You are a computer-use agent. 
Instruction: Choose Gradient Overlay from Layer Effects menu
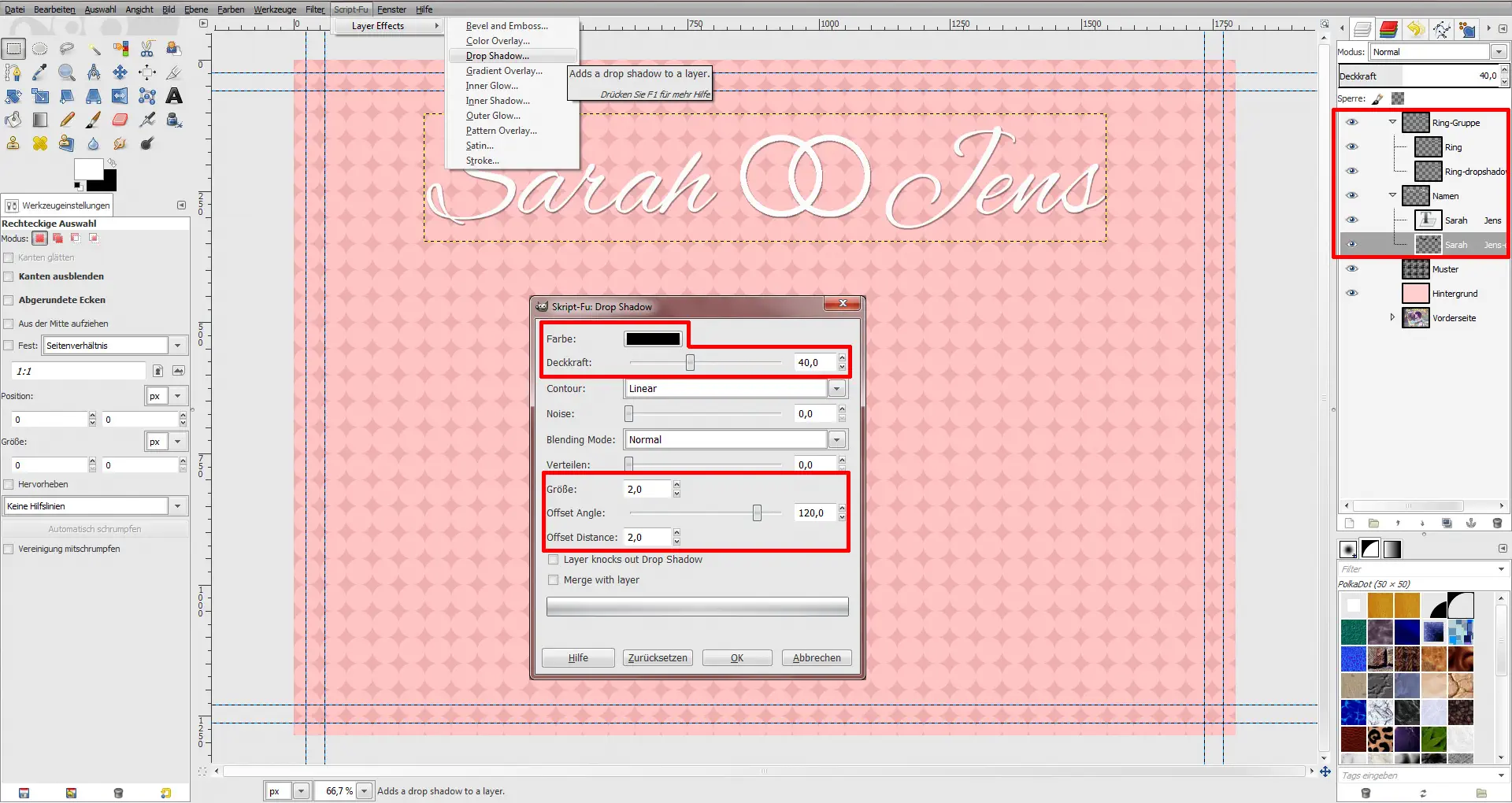coord(504,71)
